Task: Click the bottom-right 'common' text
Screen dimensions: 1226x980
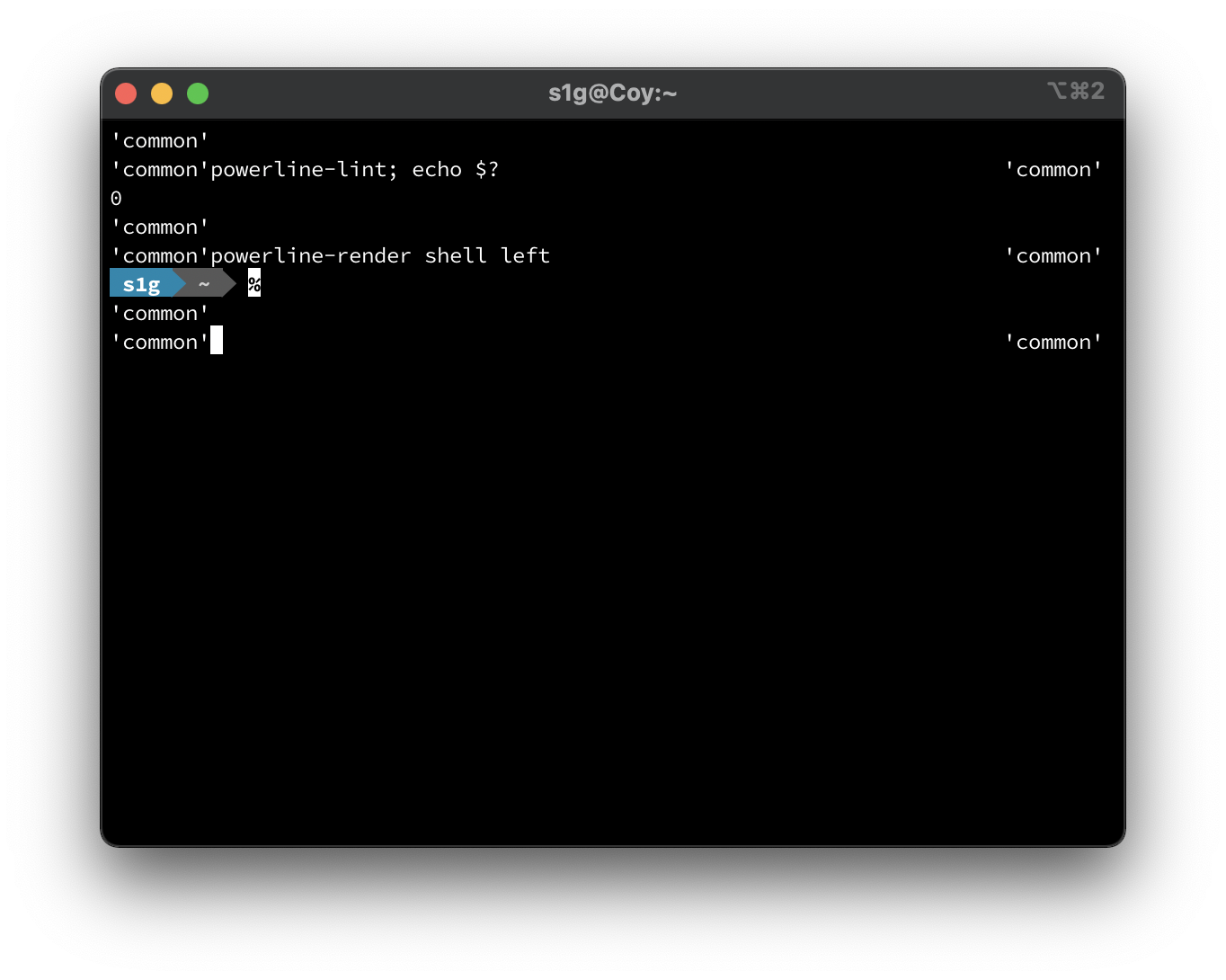Action: click(x=1053, y=342)
